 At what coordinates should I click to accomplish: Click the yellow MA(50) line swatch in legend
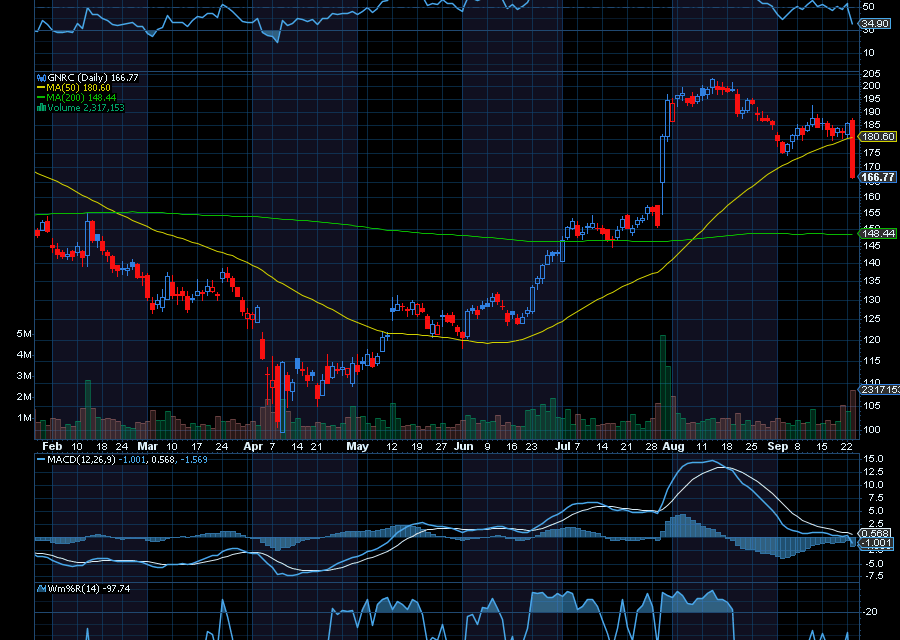coord(41,88)
